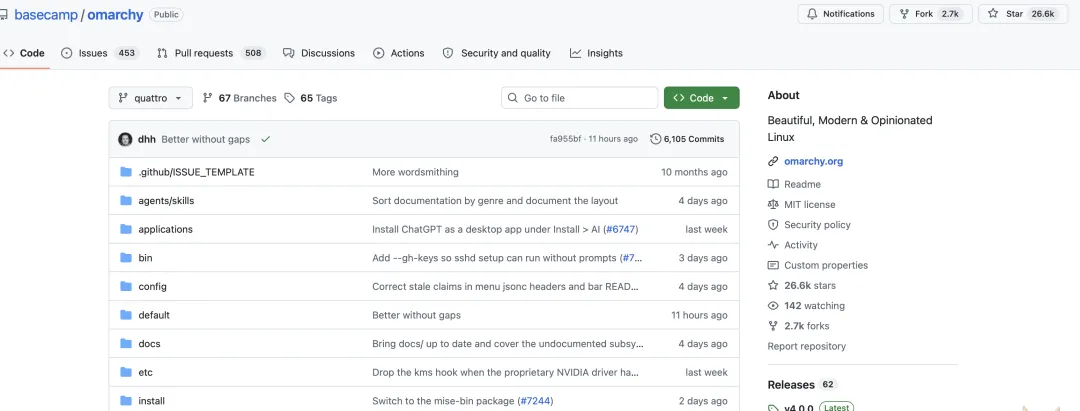Open the Issues tab
1080x411 pixels.
100,53
